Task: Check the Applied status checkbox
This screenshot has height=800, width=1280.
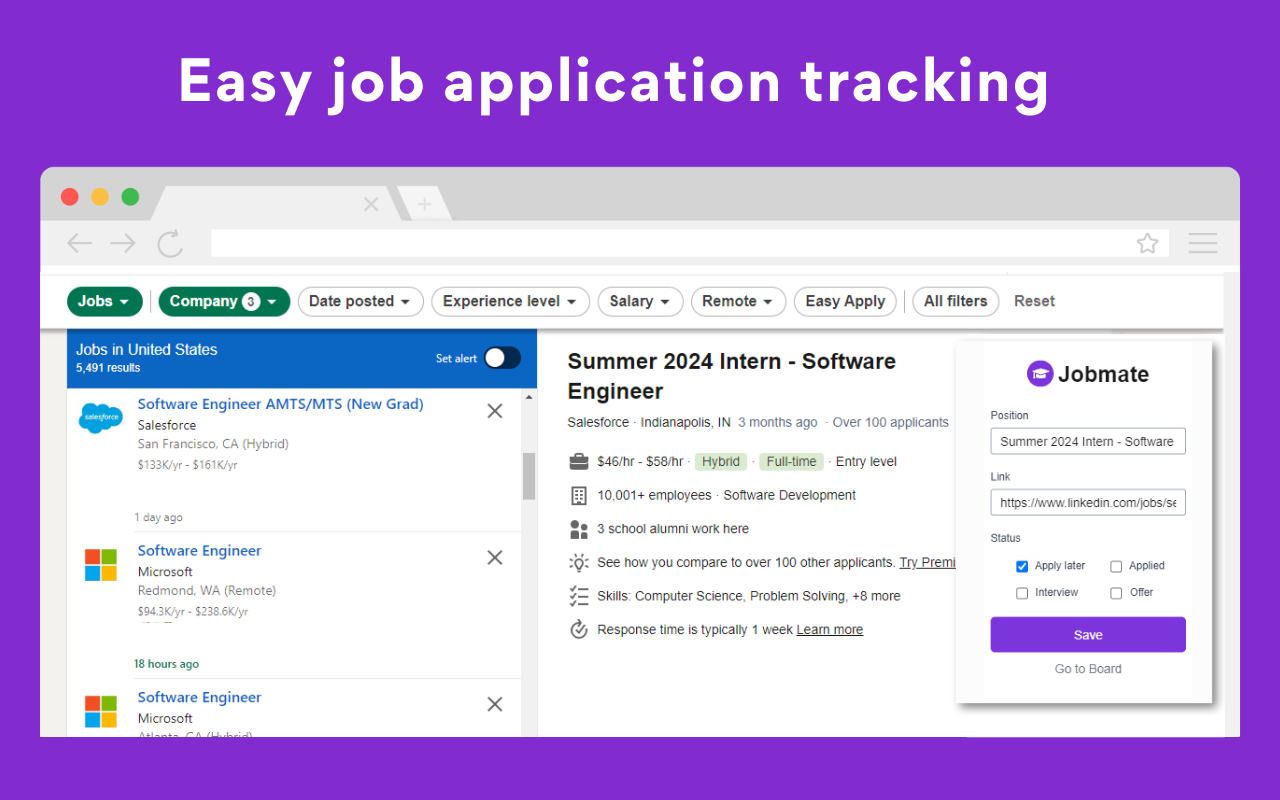Action: 1116,566
